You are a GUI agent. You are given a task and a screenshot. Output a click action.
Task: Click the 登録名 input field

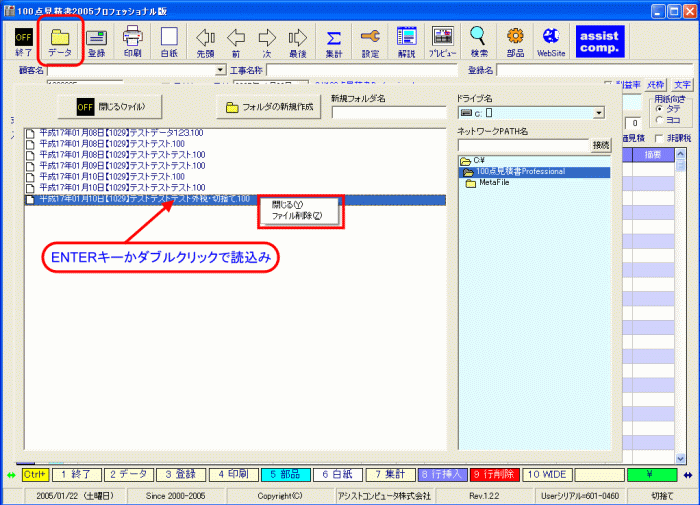click(594, 71)
